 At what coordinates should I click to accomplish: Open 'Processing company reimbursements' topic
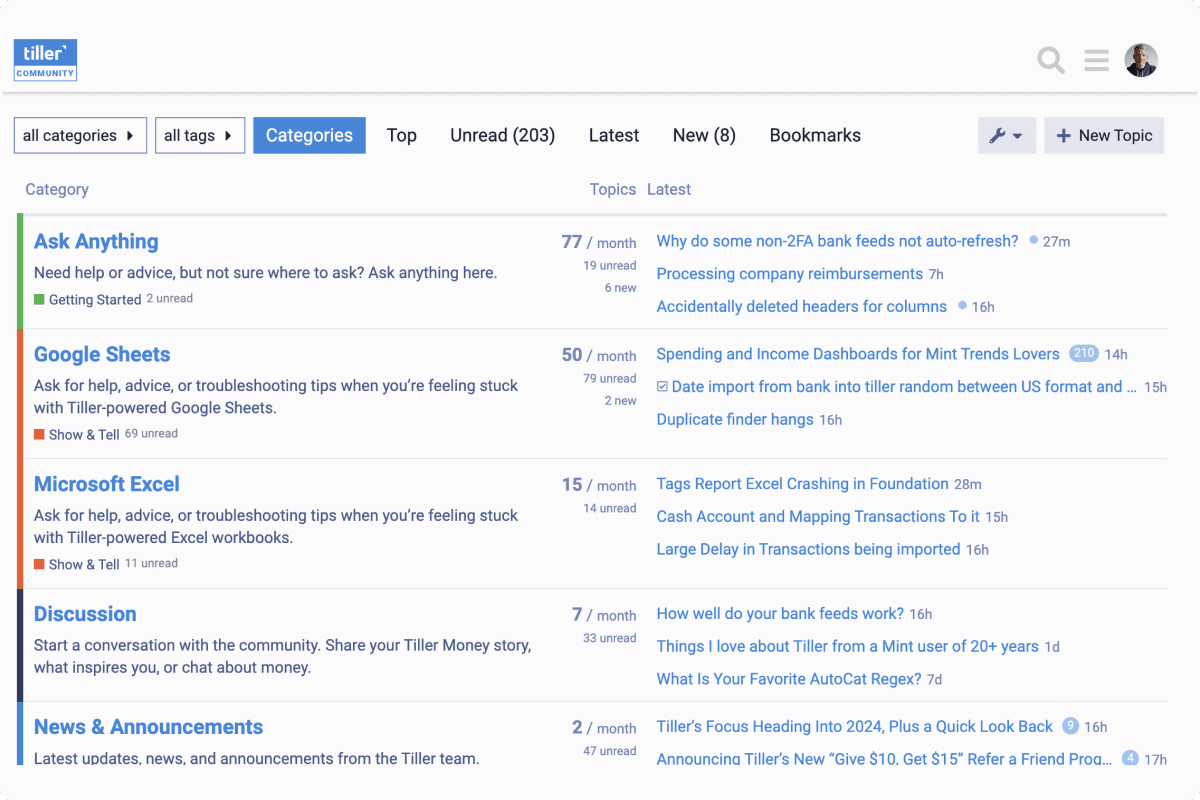(x=789, y=274)
